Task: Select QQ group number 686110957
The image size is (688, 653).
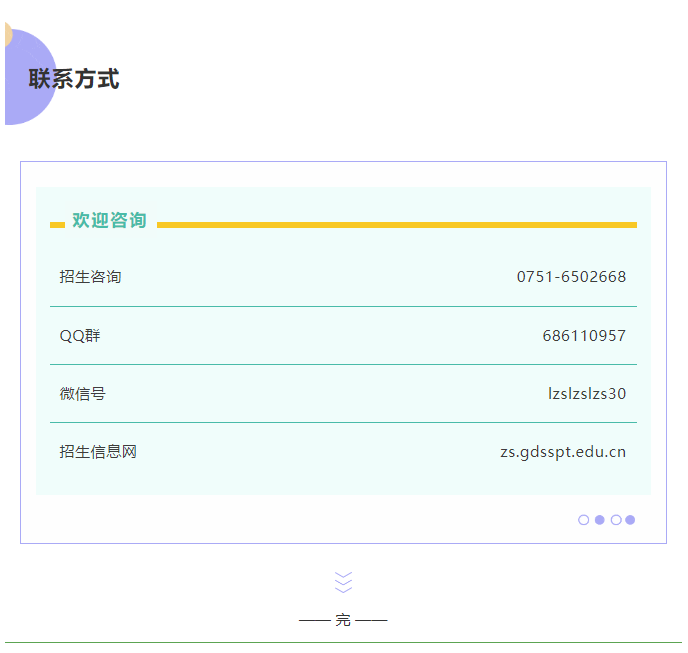Action: [584, 336]
